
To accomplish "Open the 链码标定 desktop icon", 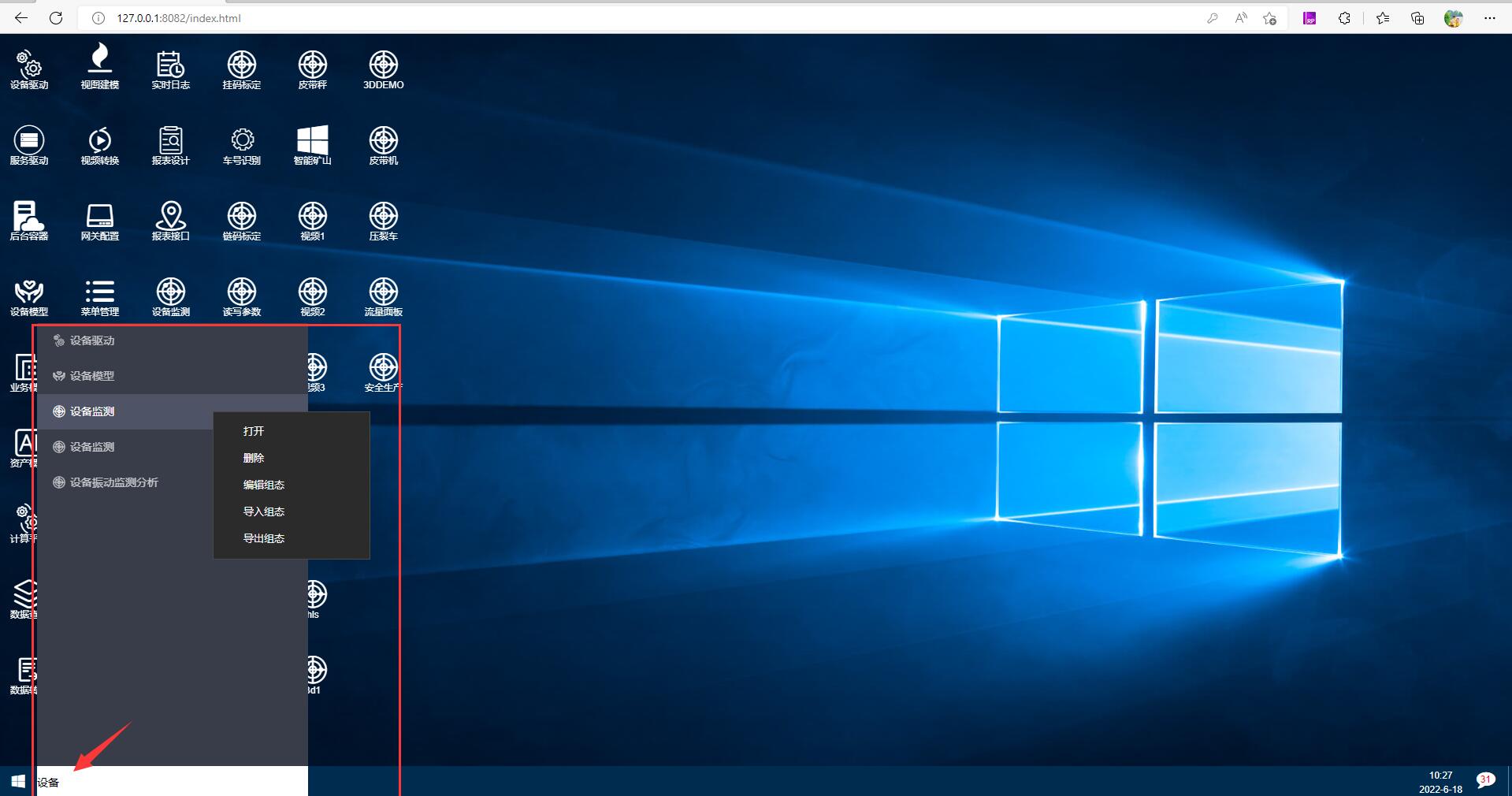I will (242, 221).
